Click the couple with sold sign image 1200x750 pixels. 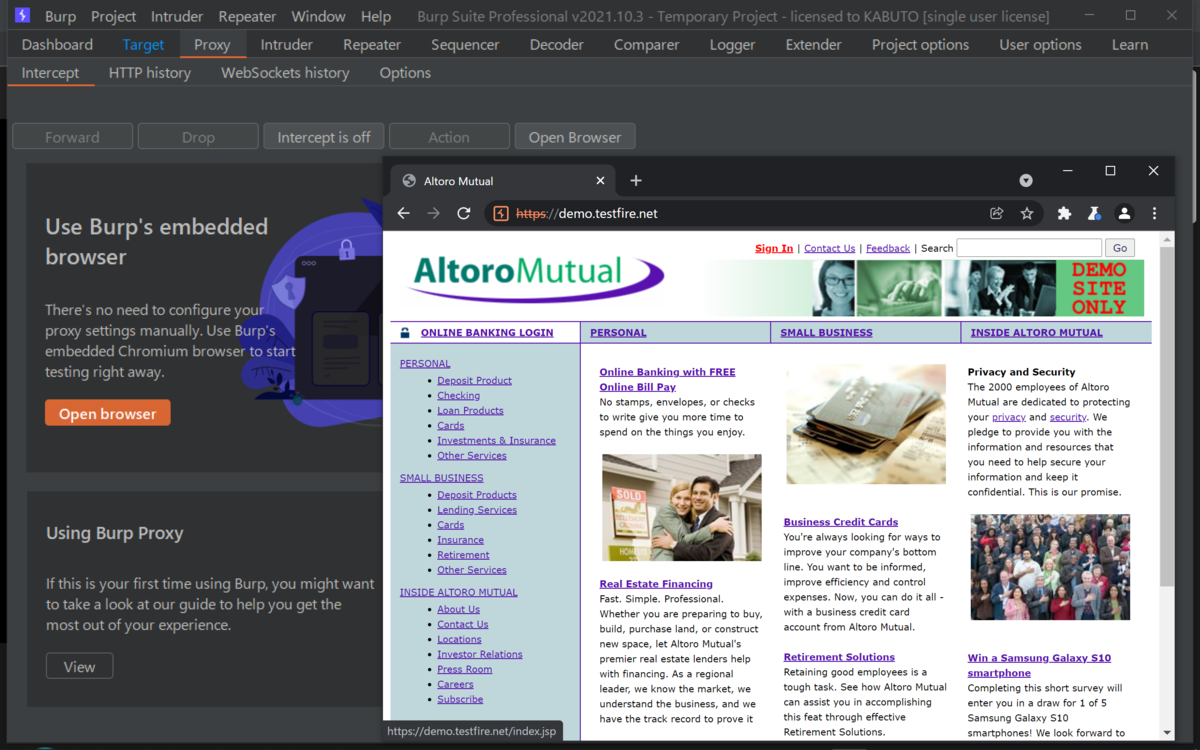point(682,507)
